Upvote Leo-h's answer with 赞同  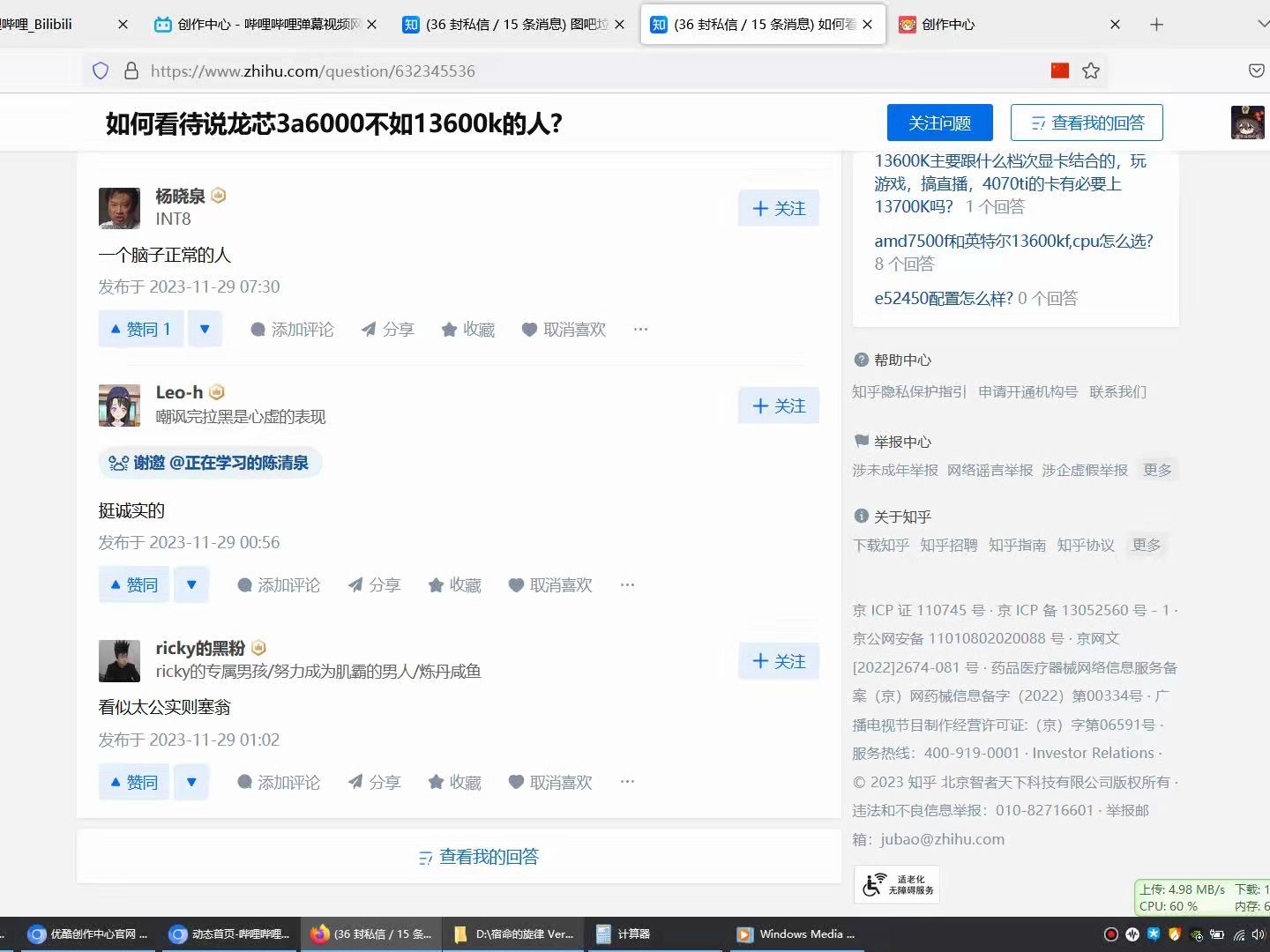coord(134,584)
